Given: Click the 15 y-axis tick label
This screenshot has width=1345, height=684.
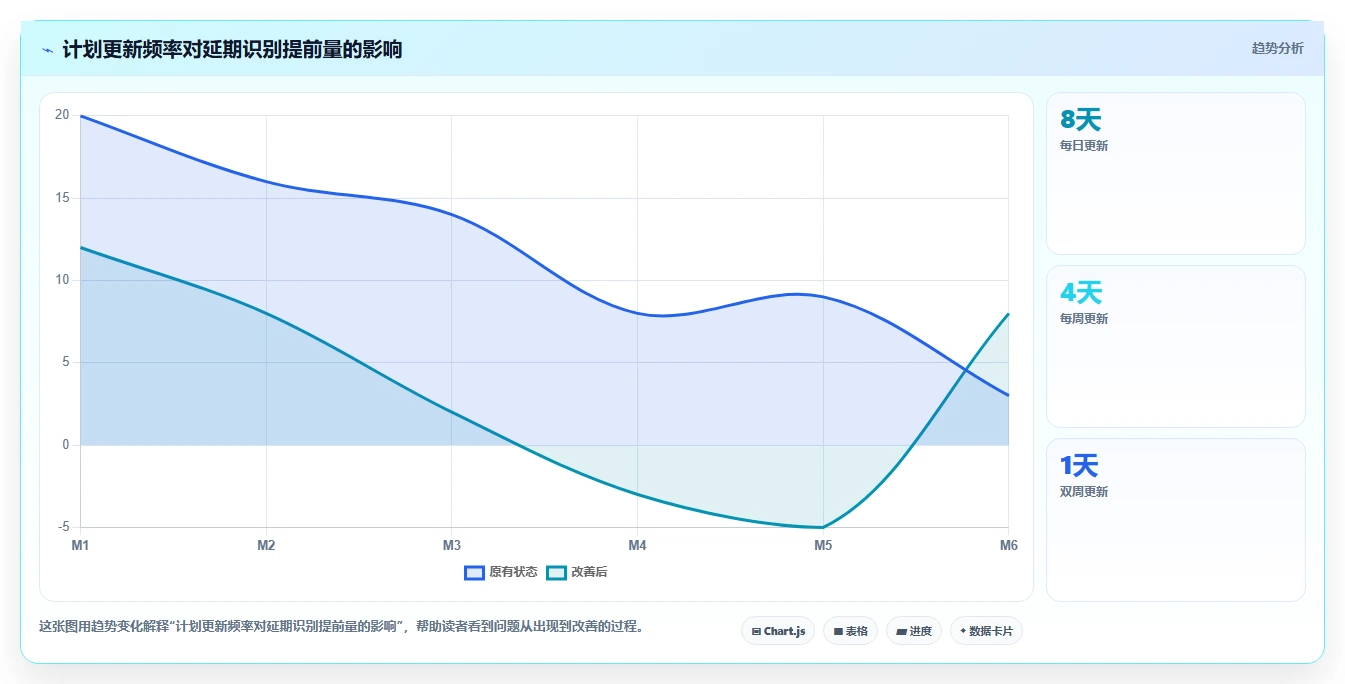Looking at the screenshot, I should coord(62,198).
